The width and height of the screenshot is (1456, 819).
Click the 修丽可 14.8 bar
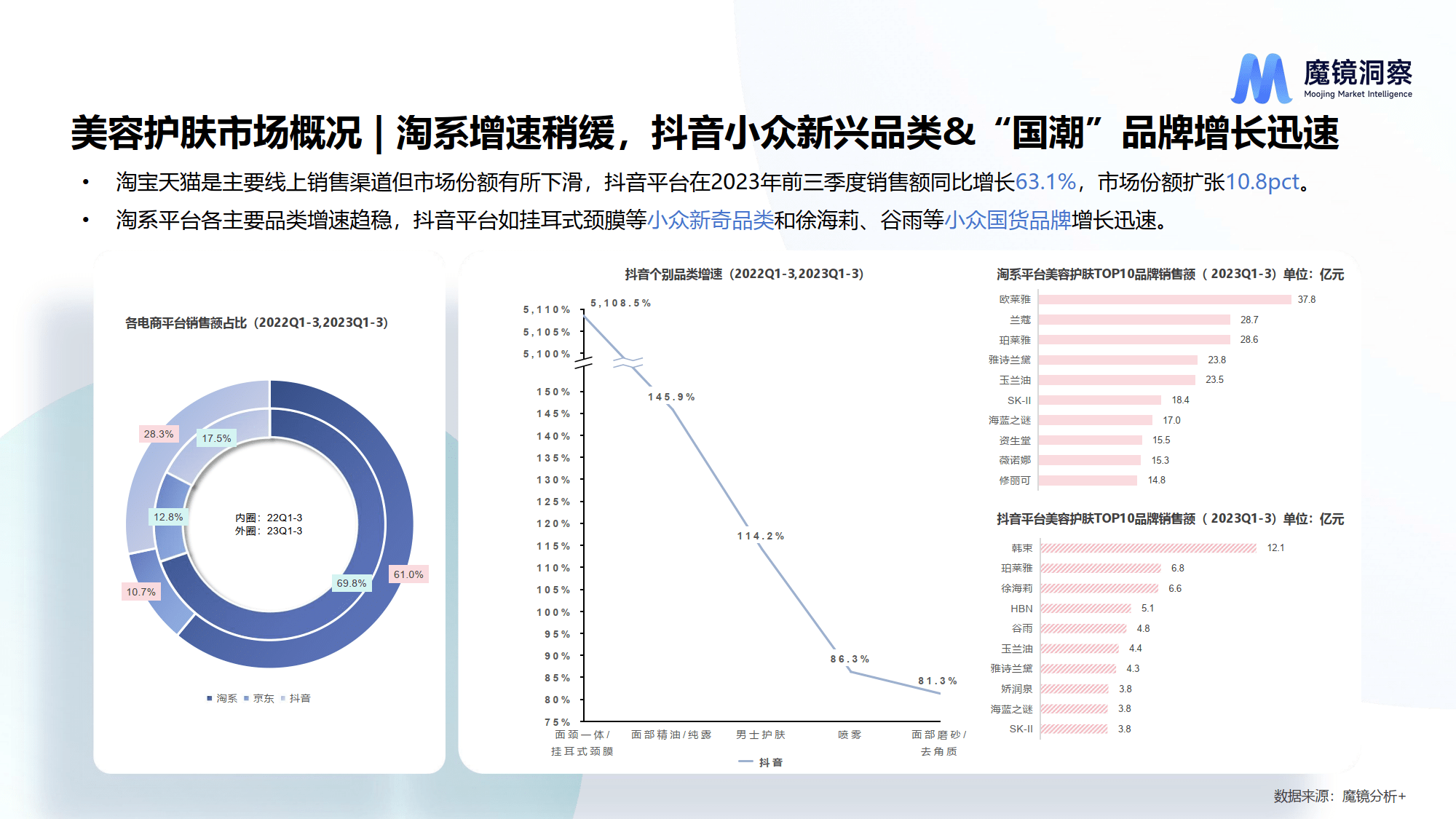click(x=1088, y=480)
